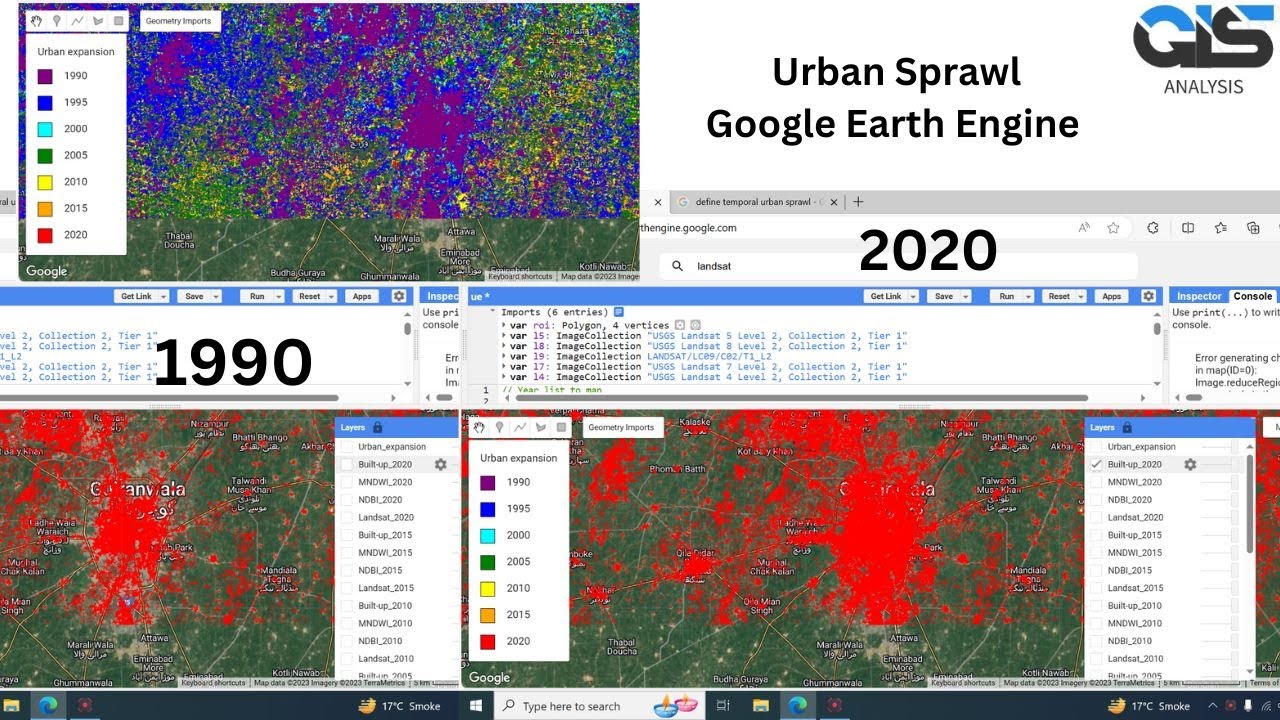Open Save dropdown arrow in 2020 panel

pos(965,296)
